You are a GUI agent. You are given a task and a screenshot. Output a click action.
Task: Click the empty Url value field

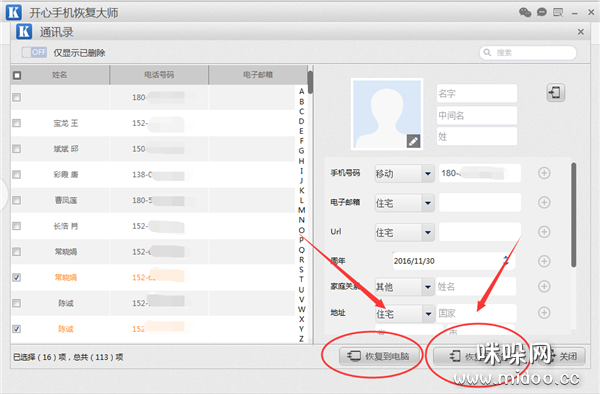click(480, 232)
